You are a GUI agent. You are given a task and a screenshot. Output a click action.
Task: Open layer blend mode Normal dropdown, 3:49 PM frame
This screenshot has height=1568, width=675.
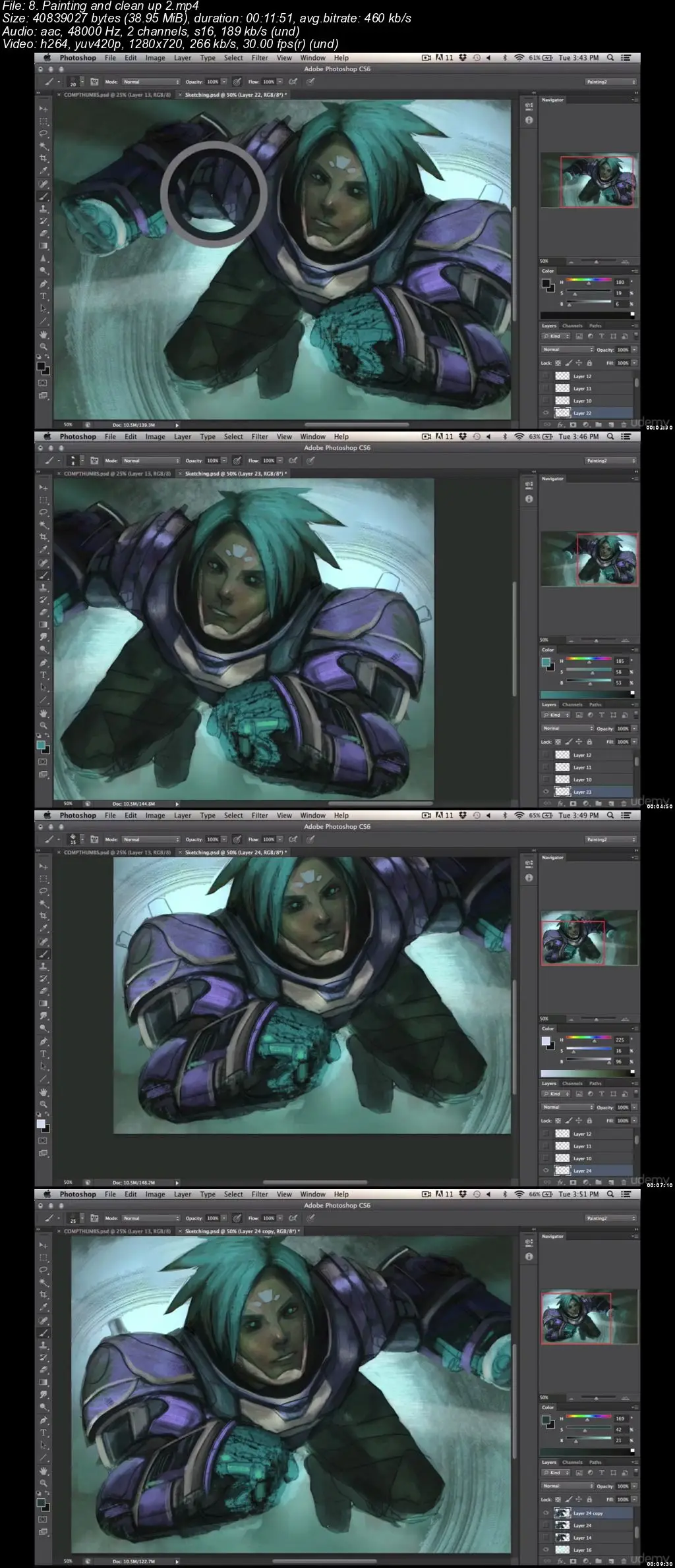[x=568, y=1107]
